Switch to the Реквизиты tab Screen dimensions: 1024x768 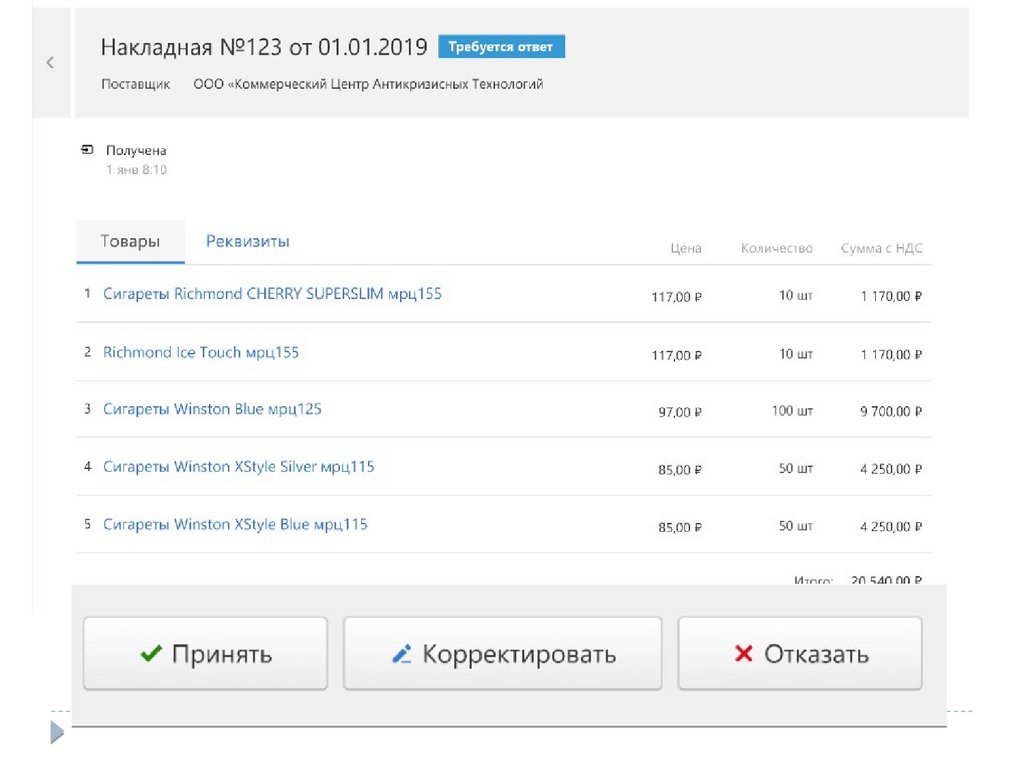coord(247,242)
